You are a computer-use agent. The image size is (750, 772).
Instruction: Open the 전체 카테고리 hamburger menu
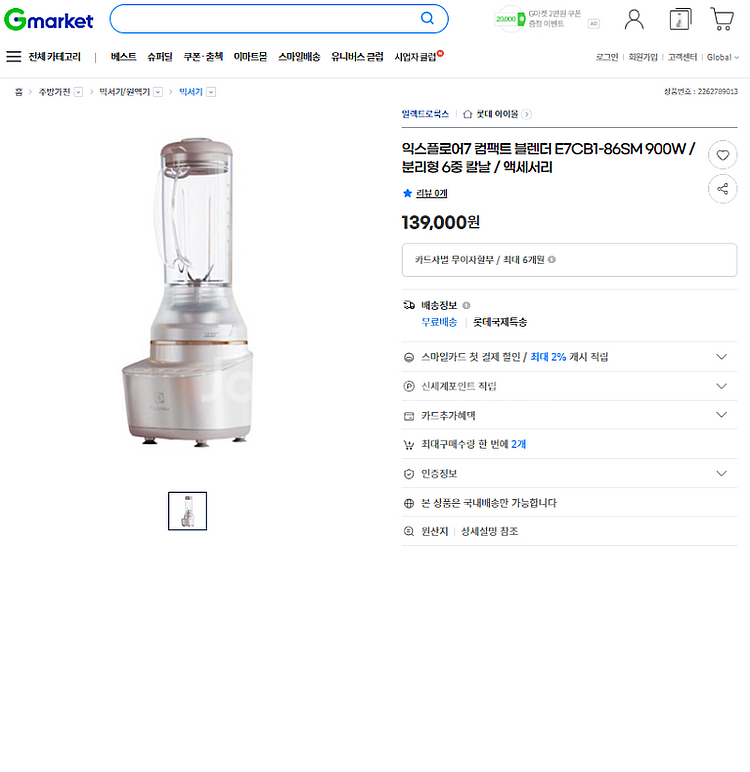[x=14, y=57]
